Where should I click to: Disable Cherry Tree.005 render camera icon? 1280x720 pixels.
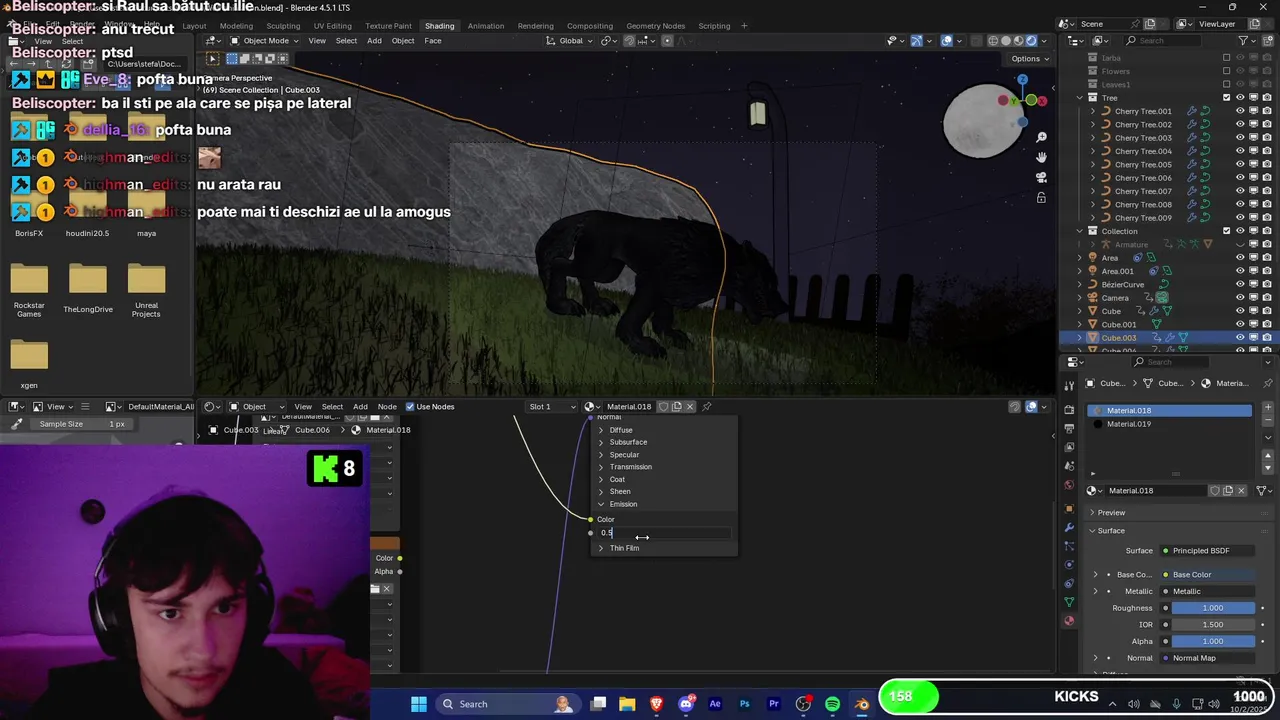(1266, 164)
